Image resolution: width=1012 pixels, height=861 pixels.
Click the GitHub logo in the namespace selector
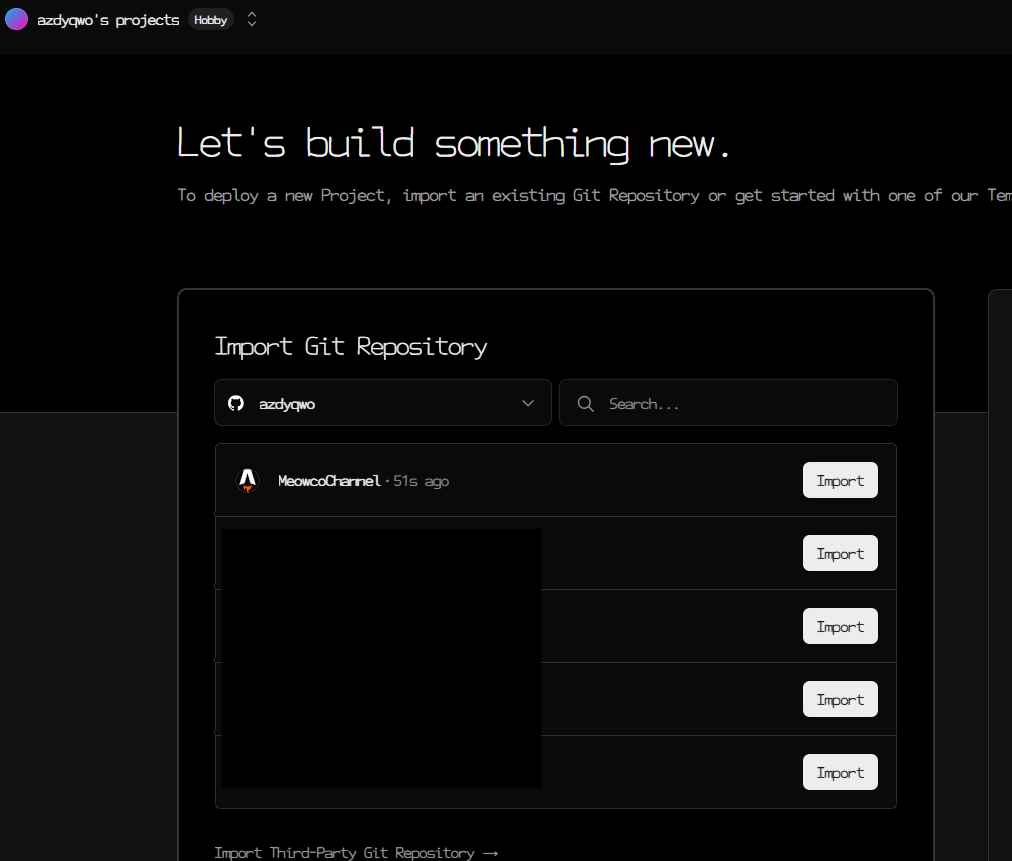(236, 403)
